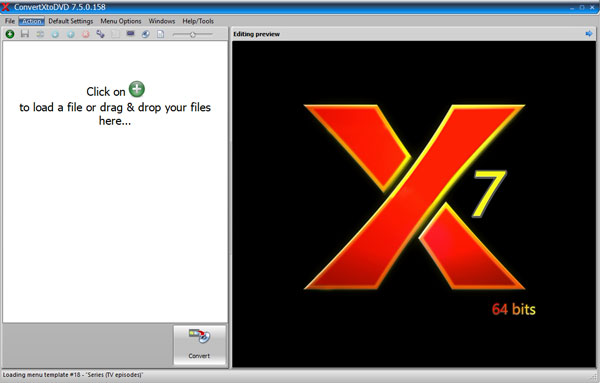Click the 'Loading menu template #18' status text
Image resolution: width=600 pixels, height=383 pixels.
[x=73, y=375]
